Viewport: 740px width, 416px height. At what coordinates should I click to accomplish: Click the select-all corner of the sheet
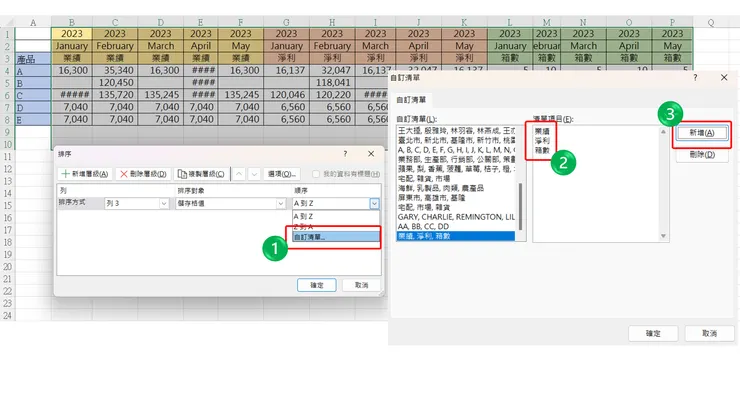click(7, 22)
